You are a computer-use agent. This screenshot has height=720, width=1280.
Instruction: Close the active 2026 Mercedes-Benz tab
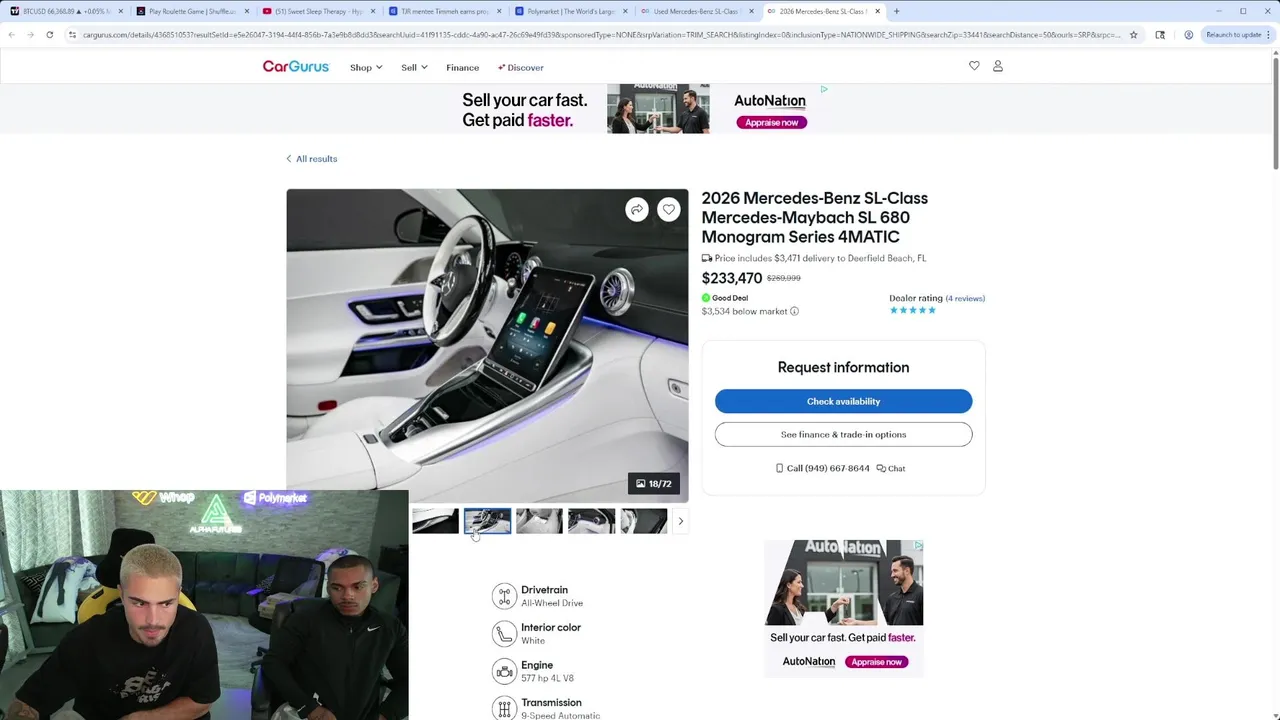tap(877, 11)
